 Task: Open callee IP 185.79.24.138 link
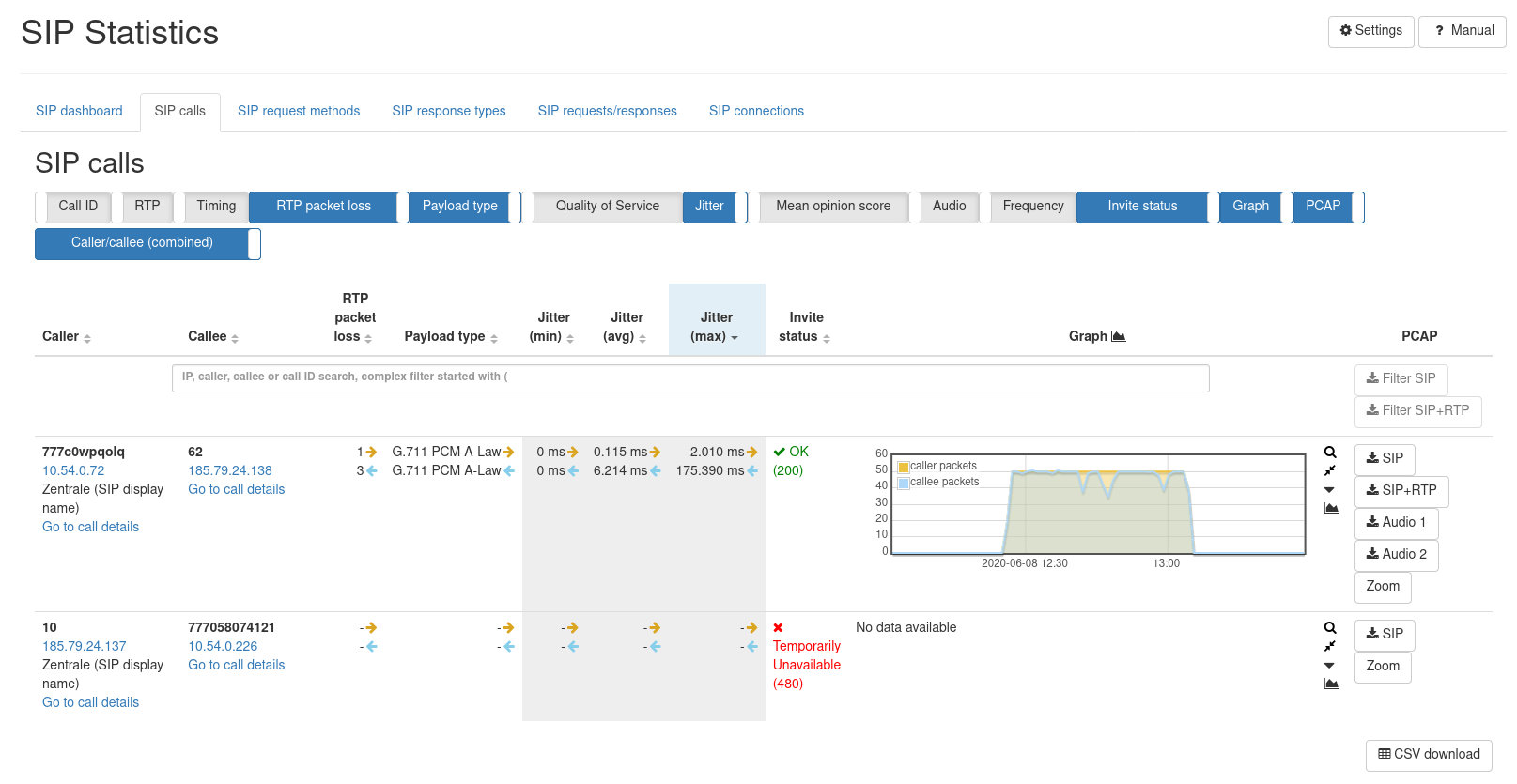pyautogui.click(x=230, y=471)
